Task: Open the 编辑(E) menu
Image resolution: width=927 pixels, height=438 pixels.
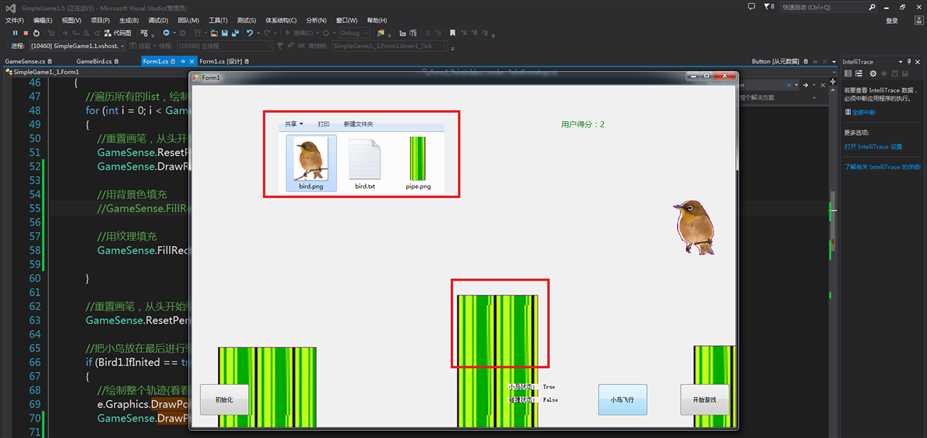Action: pyautogui.click(x=43, y=20)
